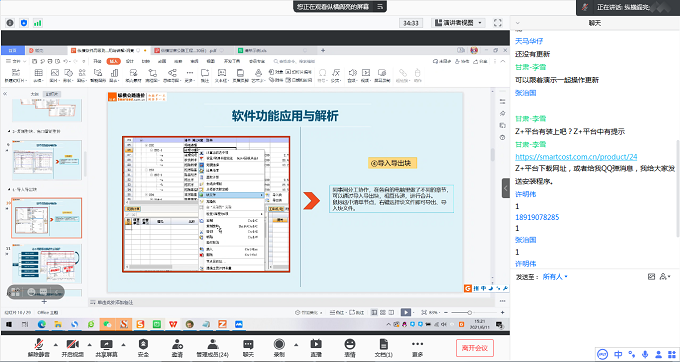Expand share screen options arrow
680x362 pixels.
(x=123, y=345)
